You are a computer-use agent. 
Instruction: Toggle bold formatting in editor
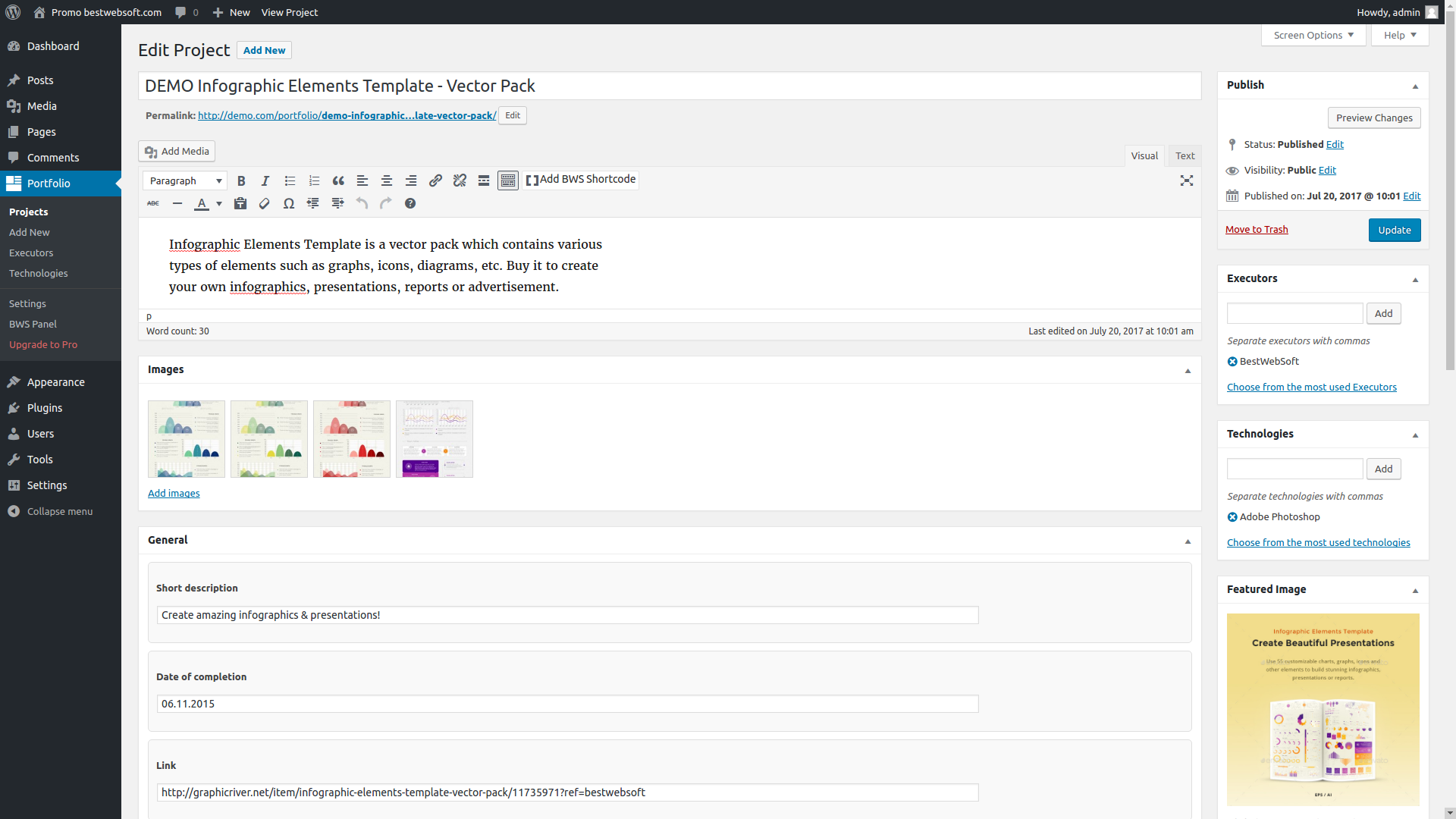pyautogui.click(x=241, y=180)
